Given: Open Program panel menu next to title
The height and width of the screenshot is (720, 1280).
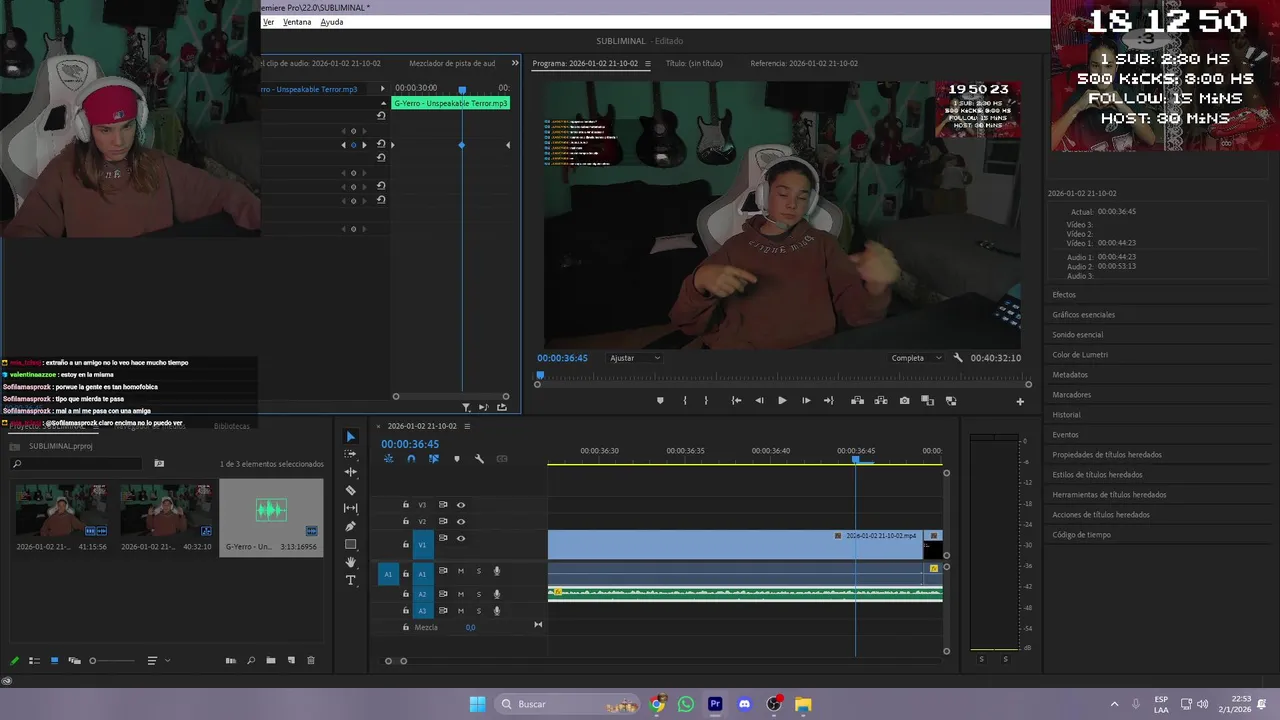Looking at the screenshot, I should [x=647, y=63].
